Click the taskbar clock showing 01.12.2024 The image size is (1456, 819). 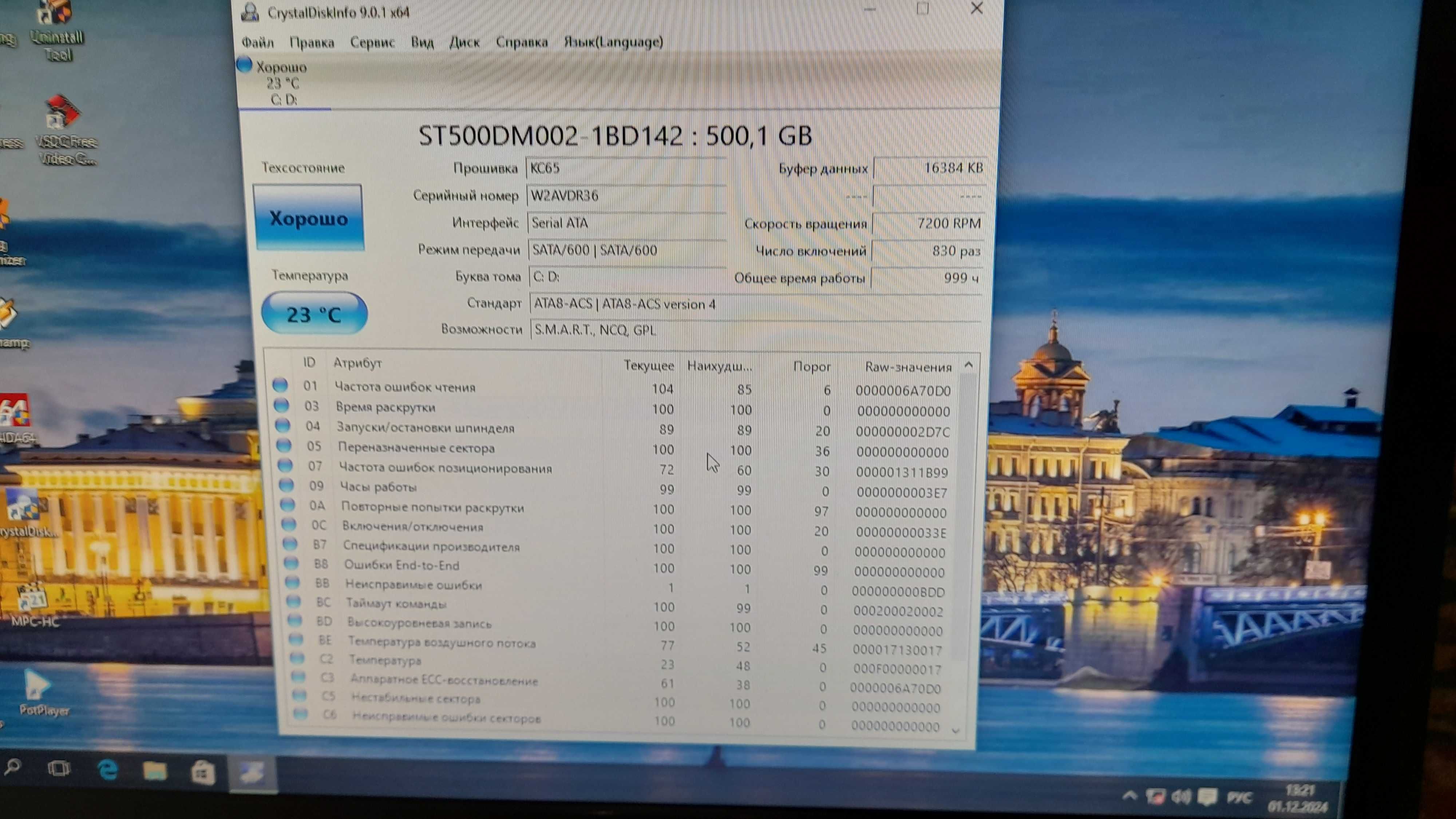[x=1298, y=799]
